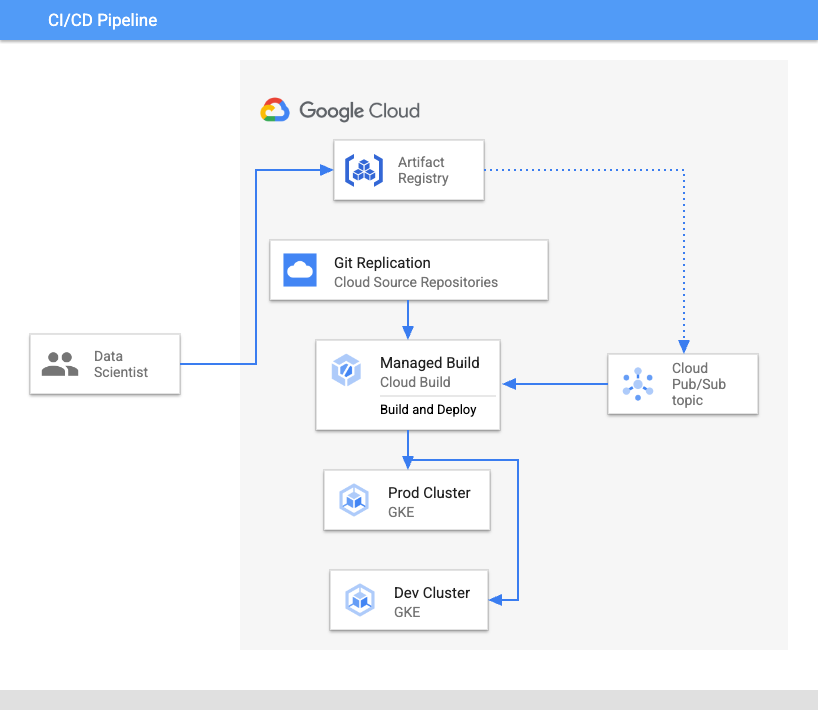Image resolution: width=818 pixels, height=710 pixels.
Task: Click the Git Replication box
Action: click(408, 270)
